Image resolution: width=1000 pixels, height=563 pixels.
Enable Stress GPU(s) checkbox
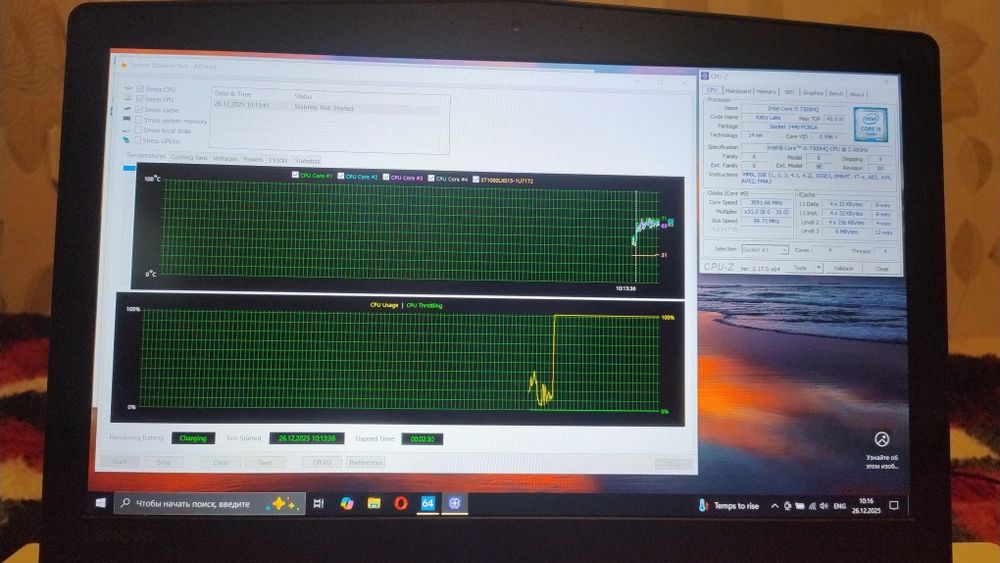coord(137,140)
